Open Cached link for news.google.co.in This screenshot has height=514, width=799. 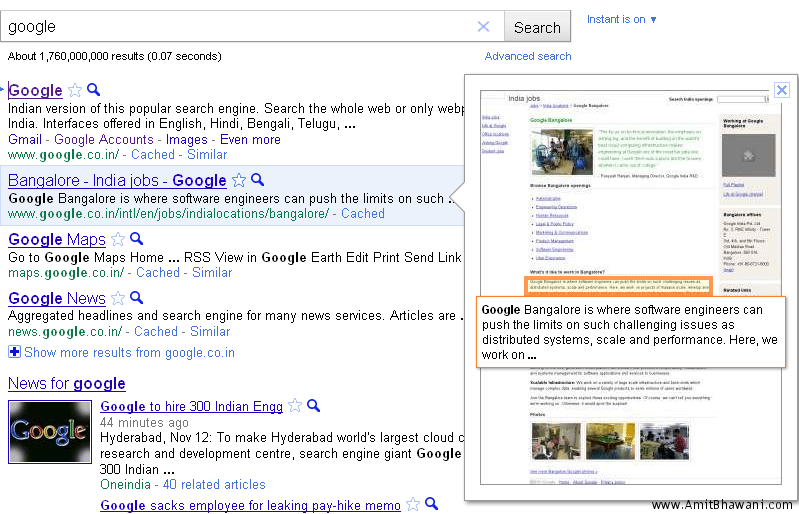pos(156,332)
